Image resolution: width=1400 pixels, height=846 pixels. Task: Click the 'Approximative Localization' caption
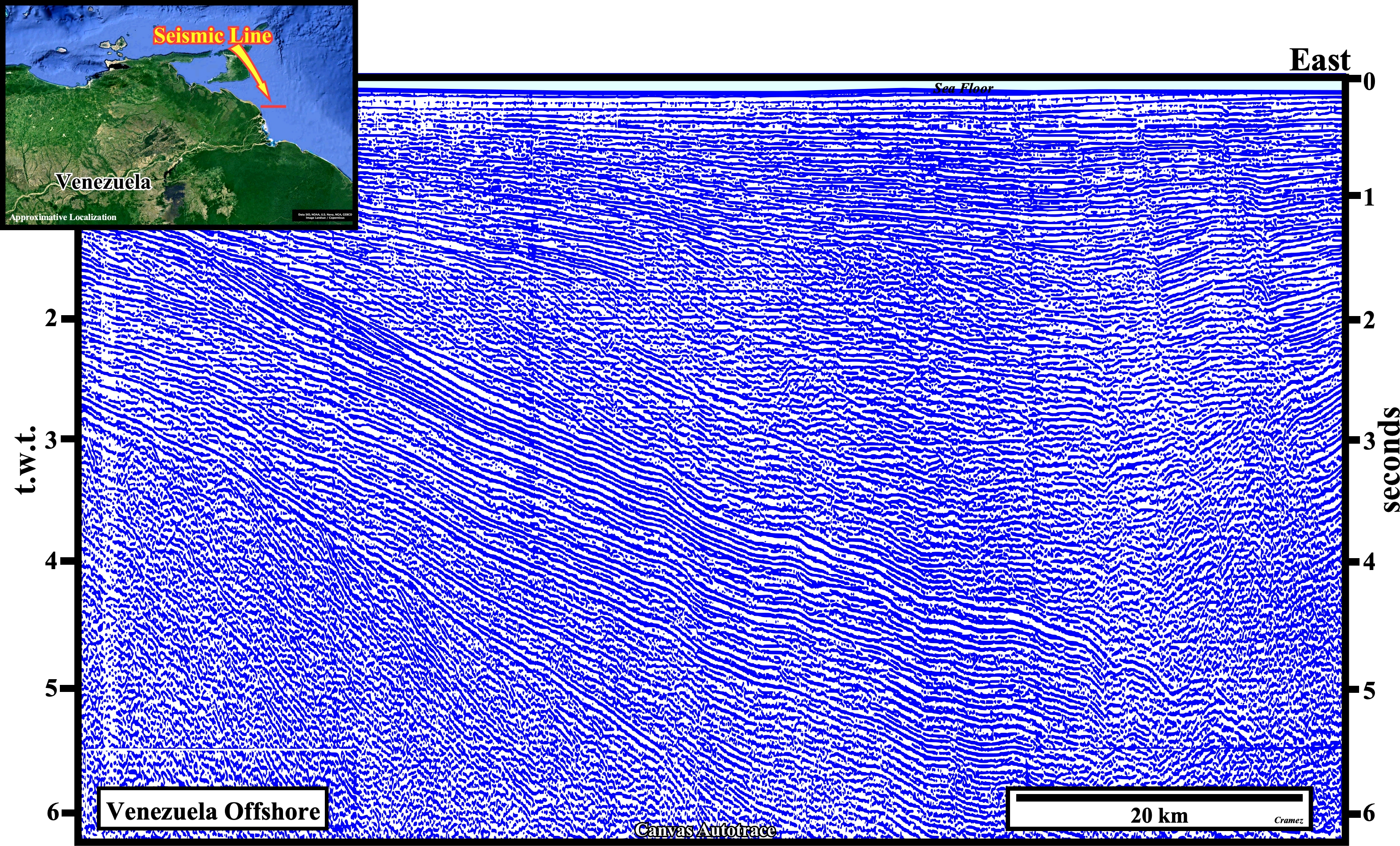click(x=63, y=217)
